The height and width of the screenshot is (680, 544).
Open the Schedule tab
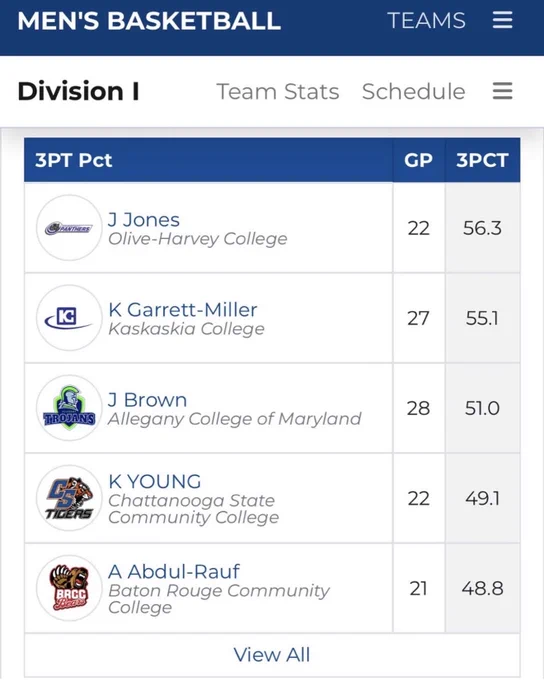(x=413, y=92)
